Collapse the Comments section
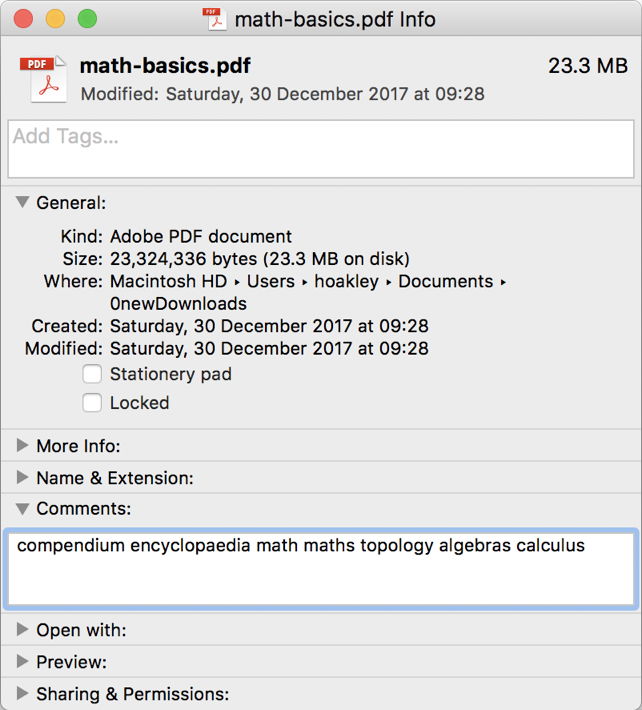The width and height of the screenshot is (642, 710). [x=22, y=509]
